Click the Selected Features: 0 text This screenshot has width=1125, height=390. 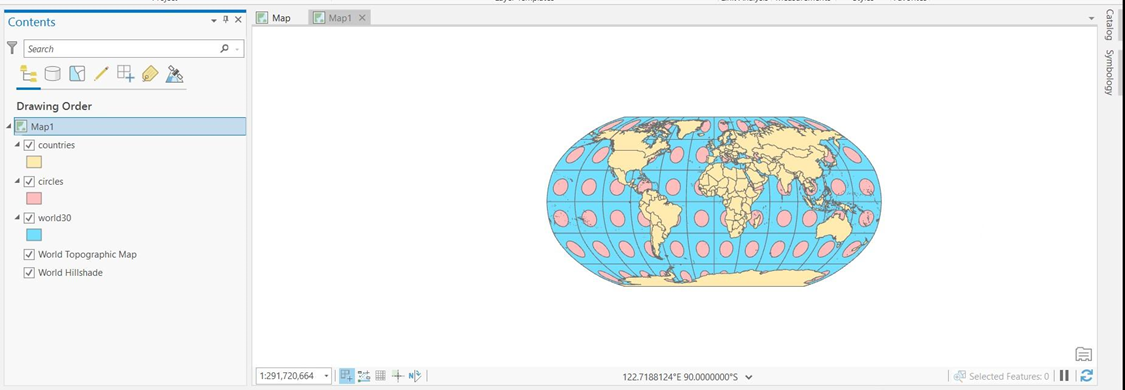[1009, 376]
